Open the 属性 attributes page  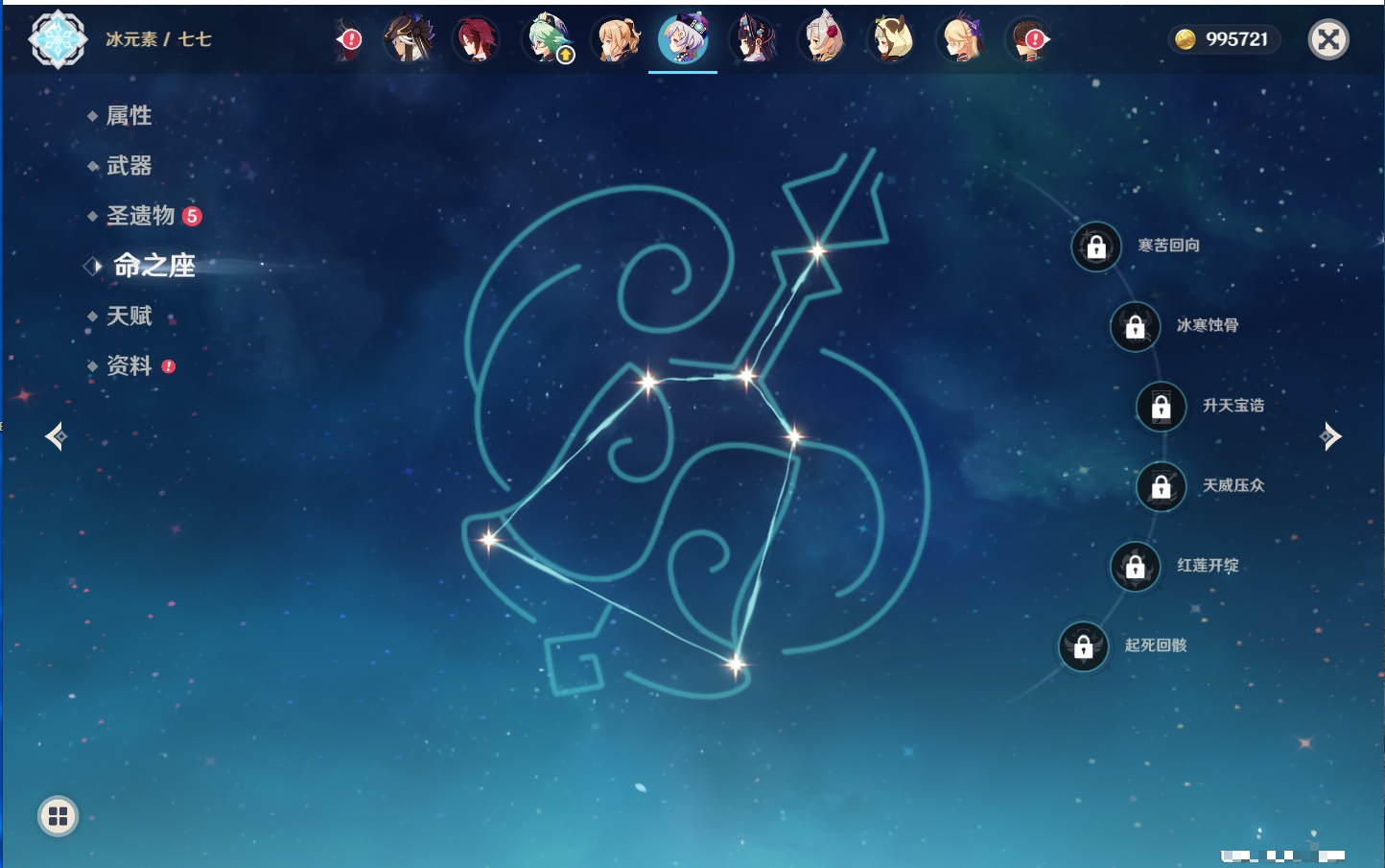click(129, 116)
